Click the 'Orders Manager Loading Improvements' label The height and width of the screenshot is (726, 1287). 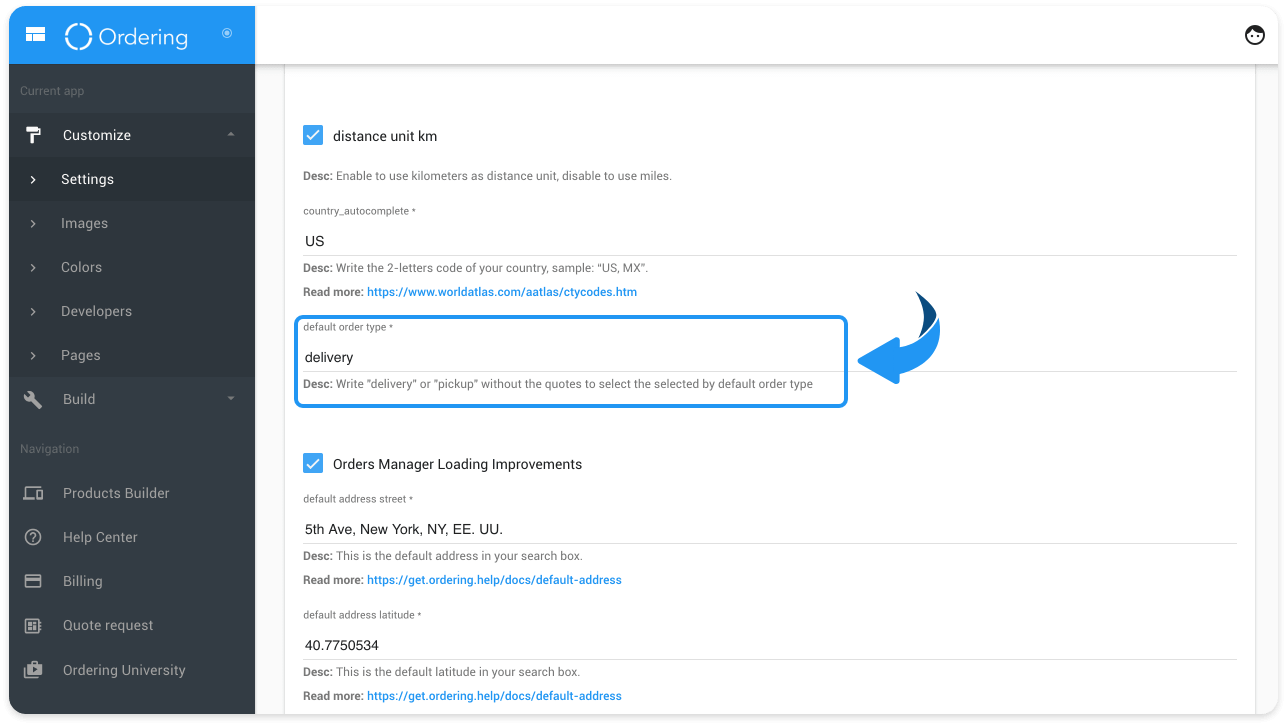click(457, 464)
